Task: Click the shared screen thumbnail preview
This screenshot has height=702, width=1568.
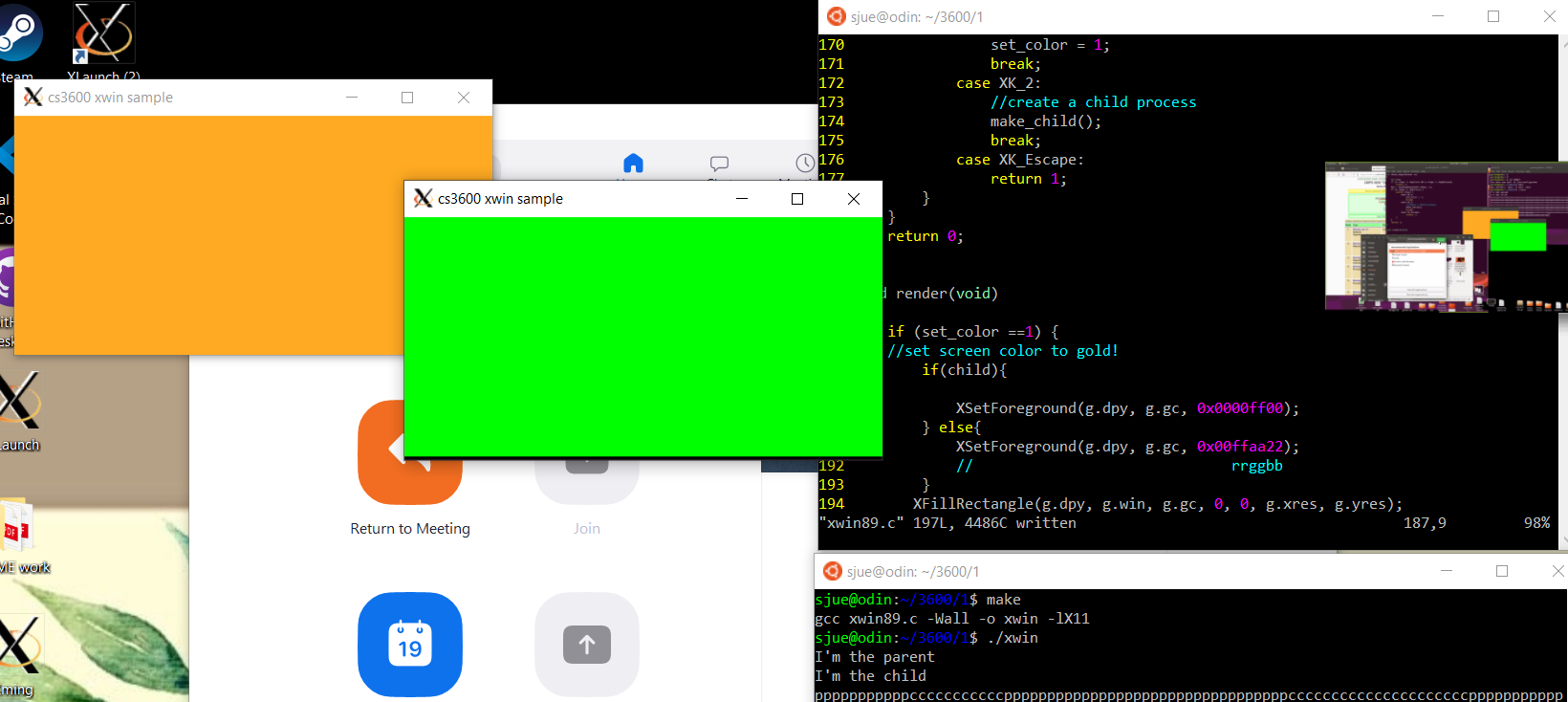Action: [x=1446, y=236]
